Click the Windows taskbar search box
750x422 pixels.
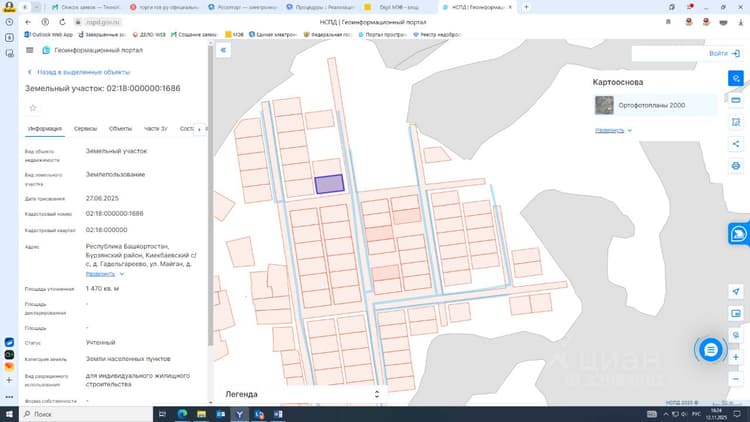click(x=86, y=414)
